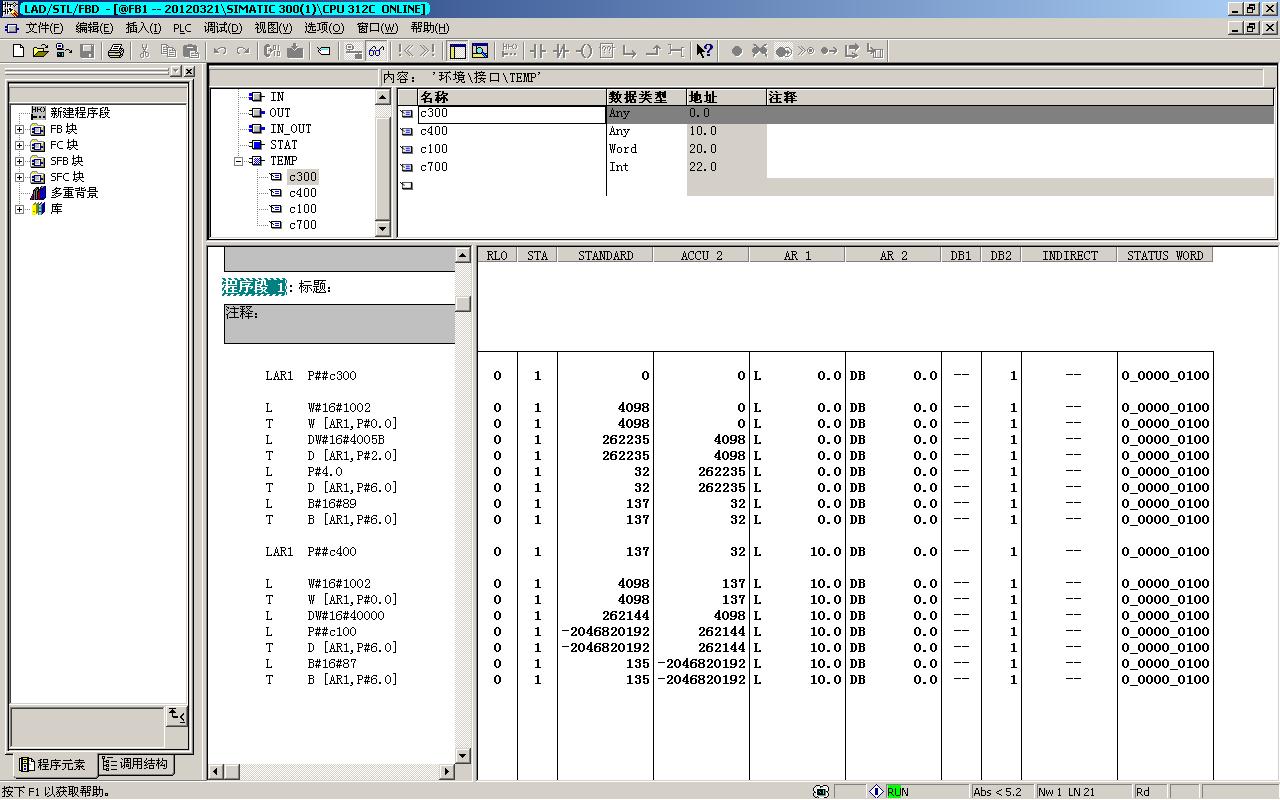Open the PLC menu
Screen dimensions: 1280x800
point(182,28)
